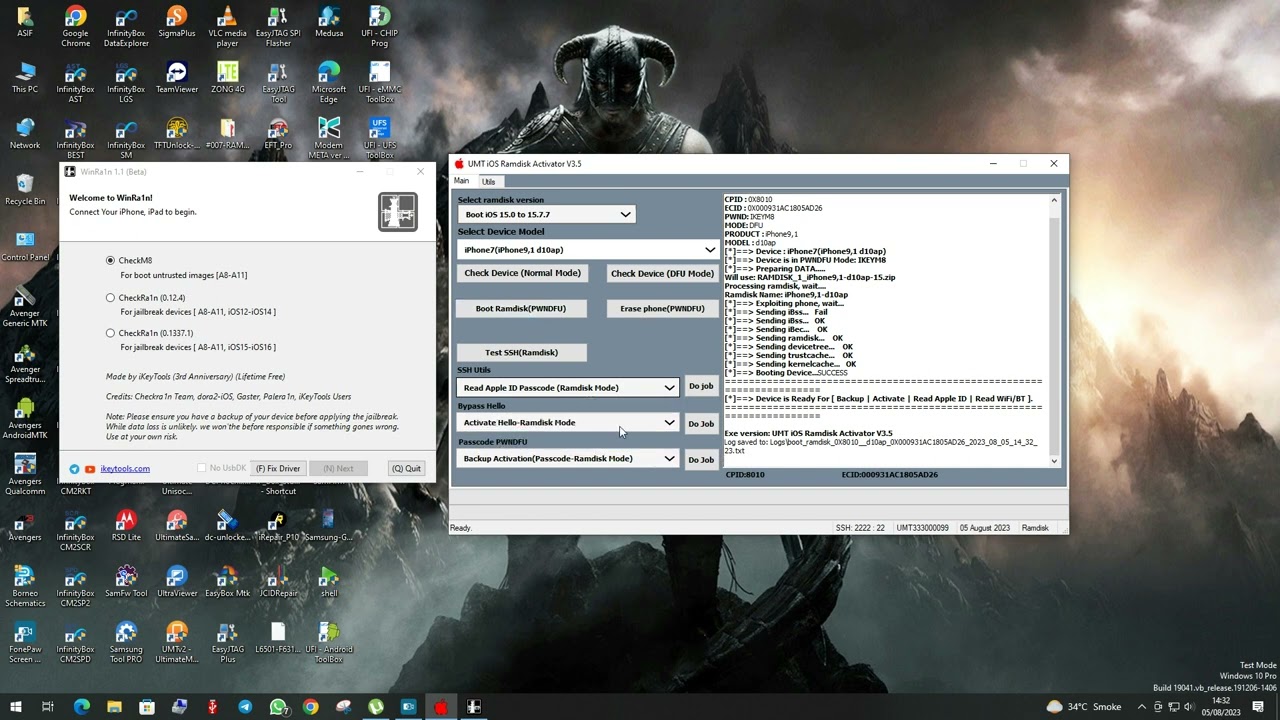Launch TeamViewer desktop shortcut

[176, 78]
